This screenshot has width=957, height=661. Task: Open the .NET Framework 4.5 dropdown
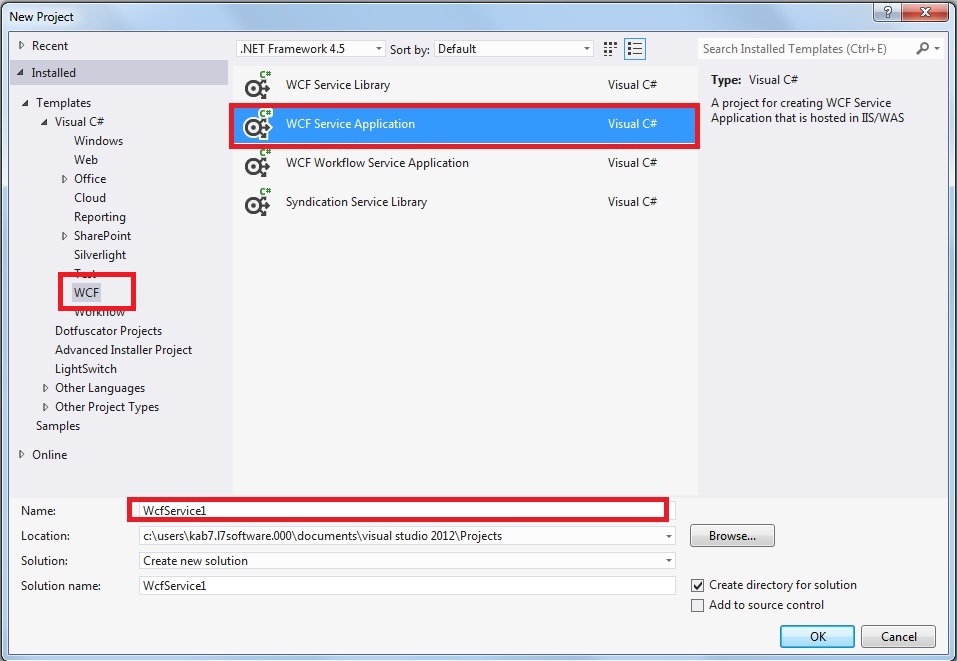311,49
